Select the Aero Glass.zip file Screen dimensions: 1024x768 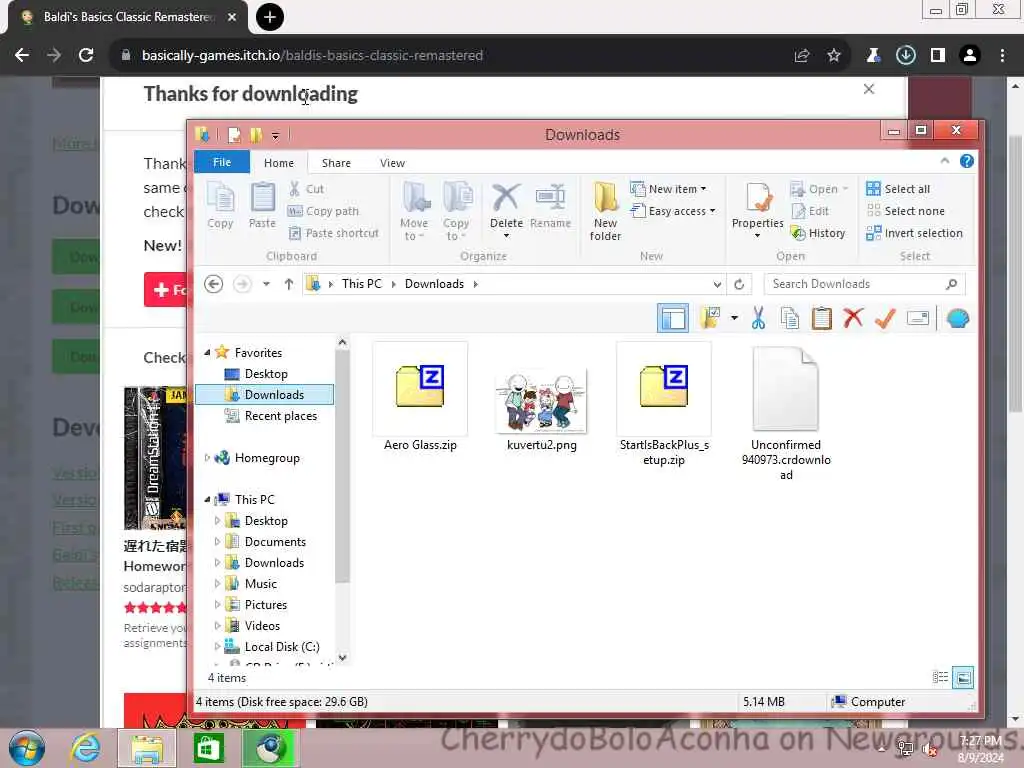[421, 397]
